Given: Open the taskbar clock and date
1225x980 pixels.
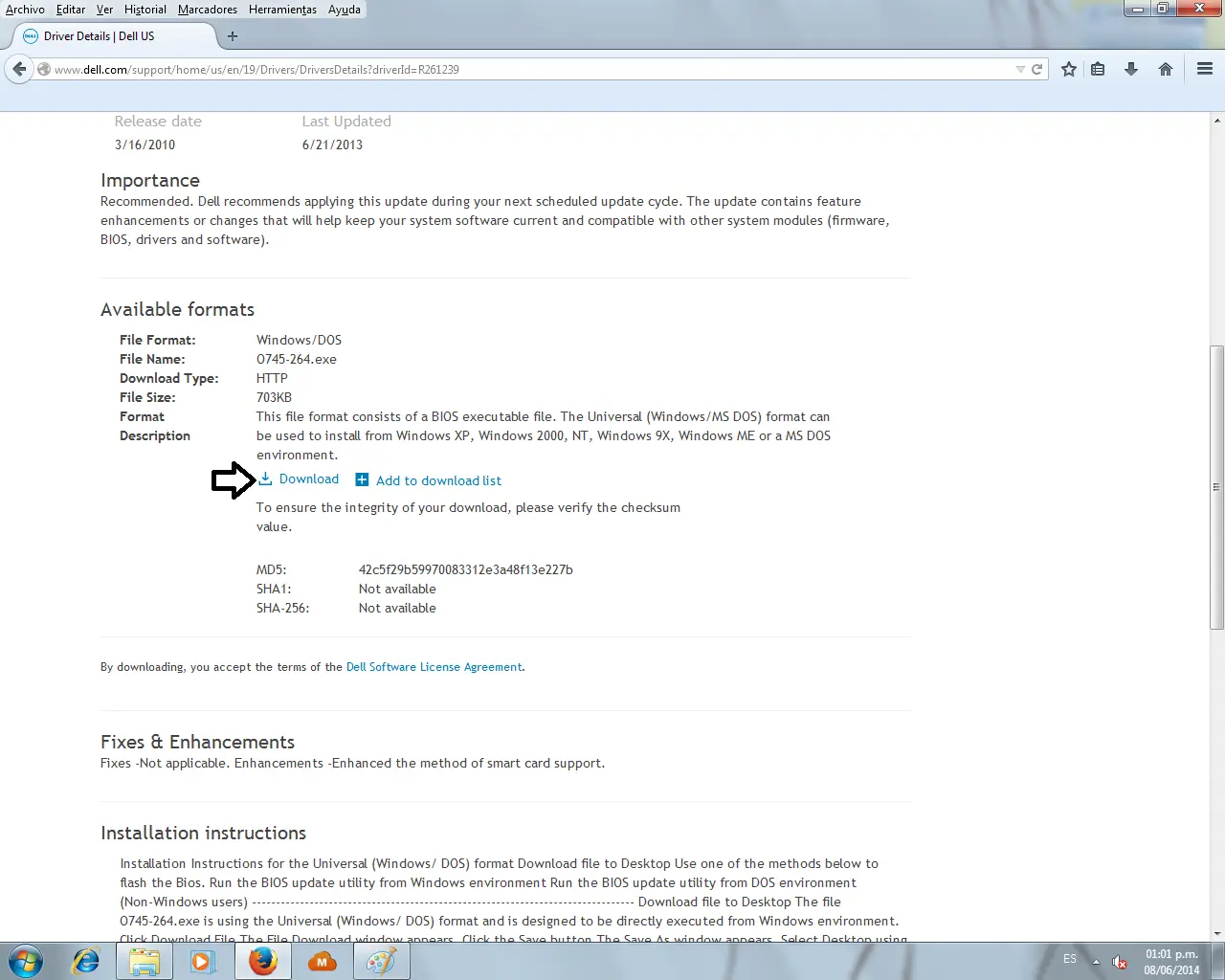Looking at the screenshot, I should (1171, 962).
